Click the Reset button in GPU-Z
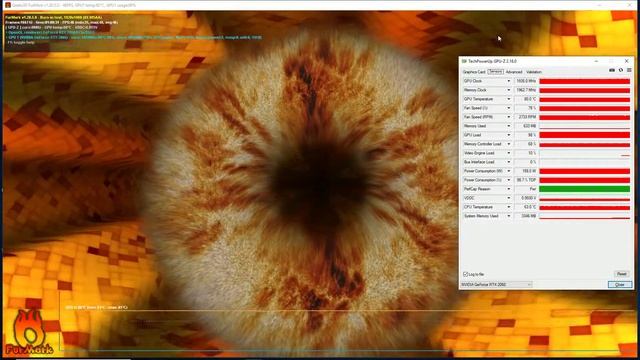640x360 pixels. 622,274
